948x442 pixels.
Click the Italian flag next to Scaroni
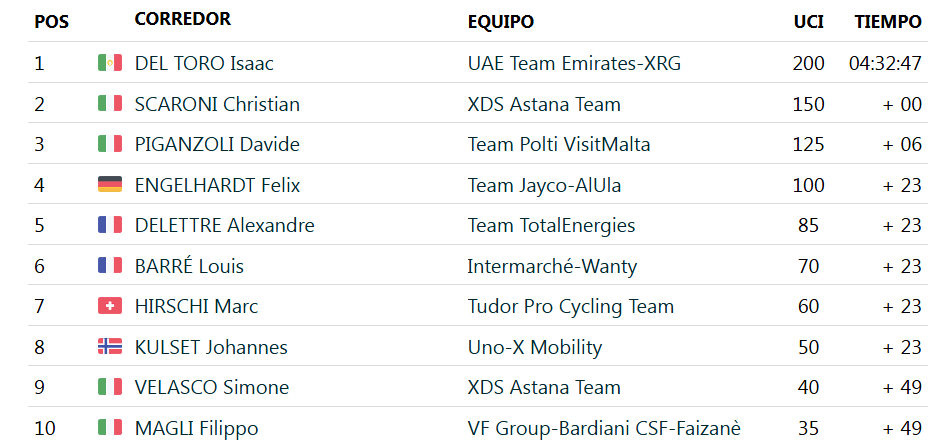[x=110, y=103]
